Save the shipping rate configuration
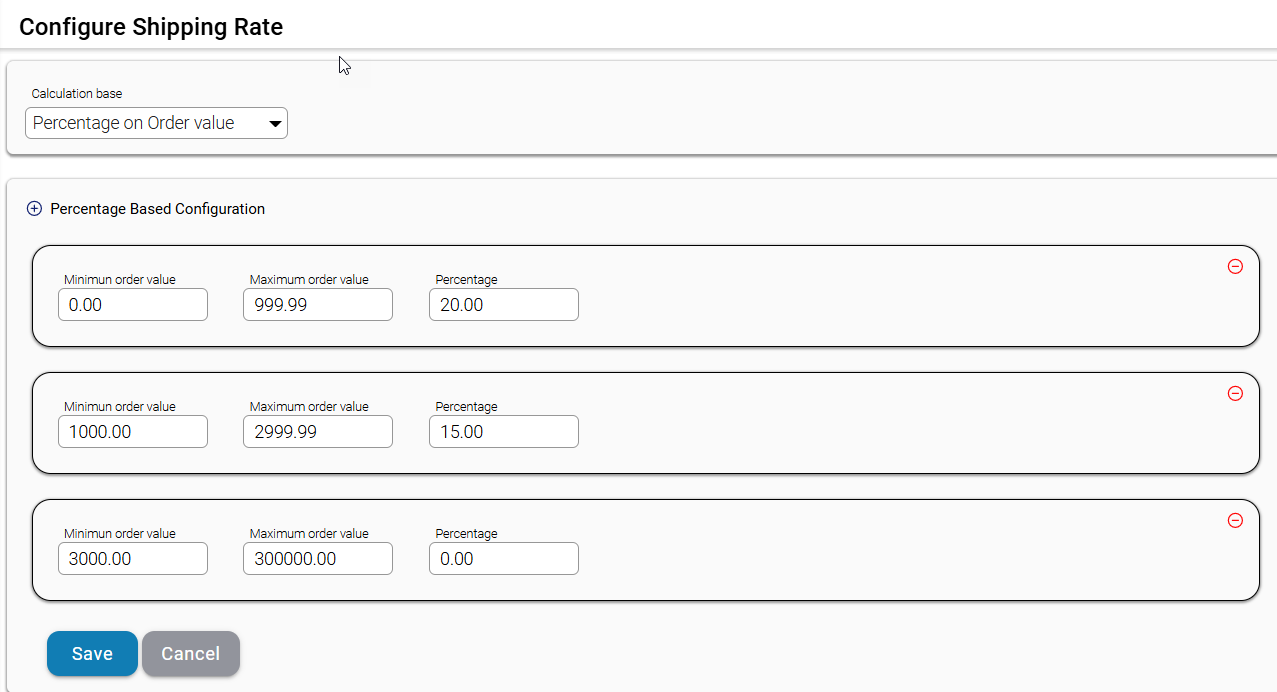The width and height of the screenshot is (1277, 692). point(92,654)
